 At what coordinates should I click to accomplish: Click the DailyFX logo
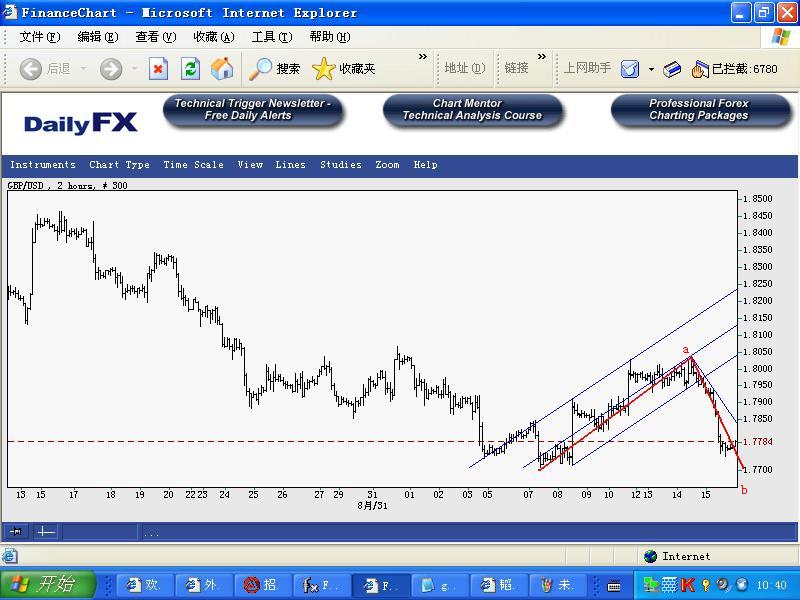click(x=81, y=123)
